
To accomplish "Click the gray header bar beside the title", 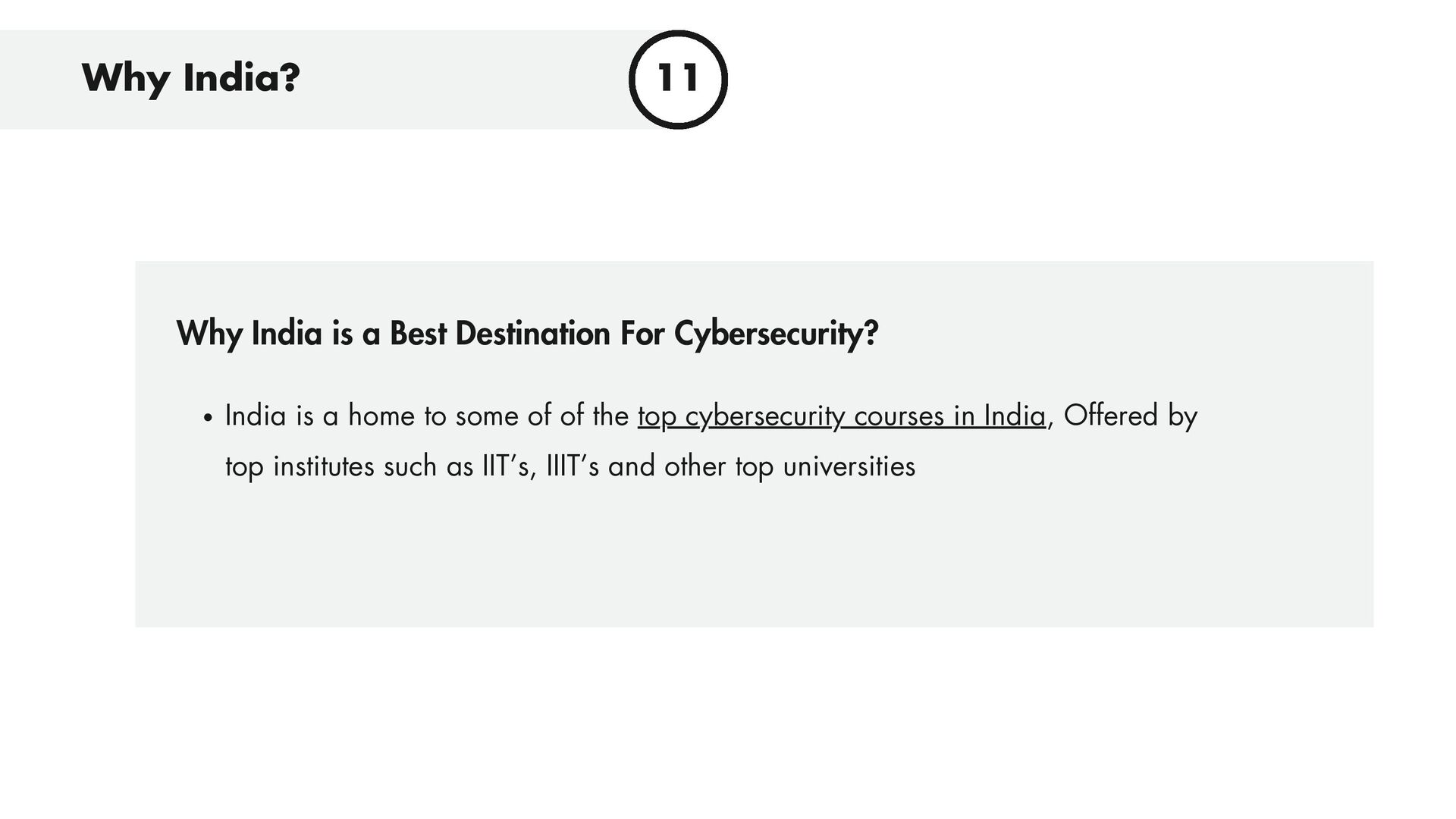I will (455, 79).
